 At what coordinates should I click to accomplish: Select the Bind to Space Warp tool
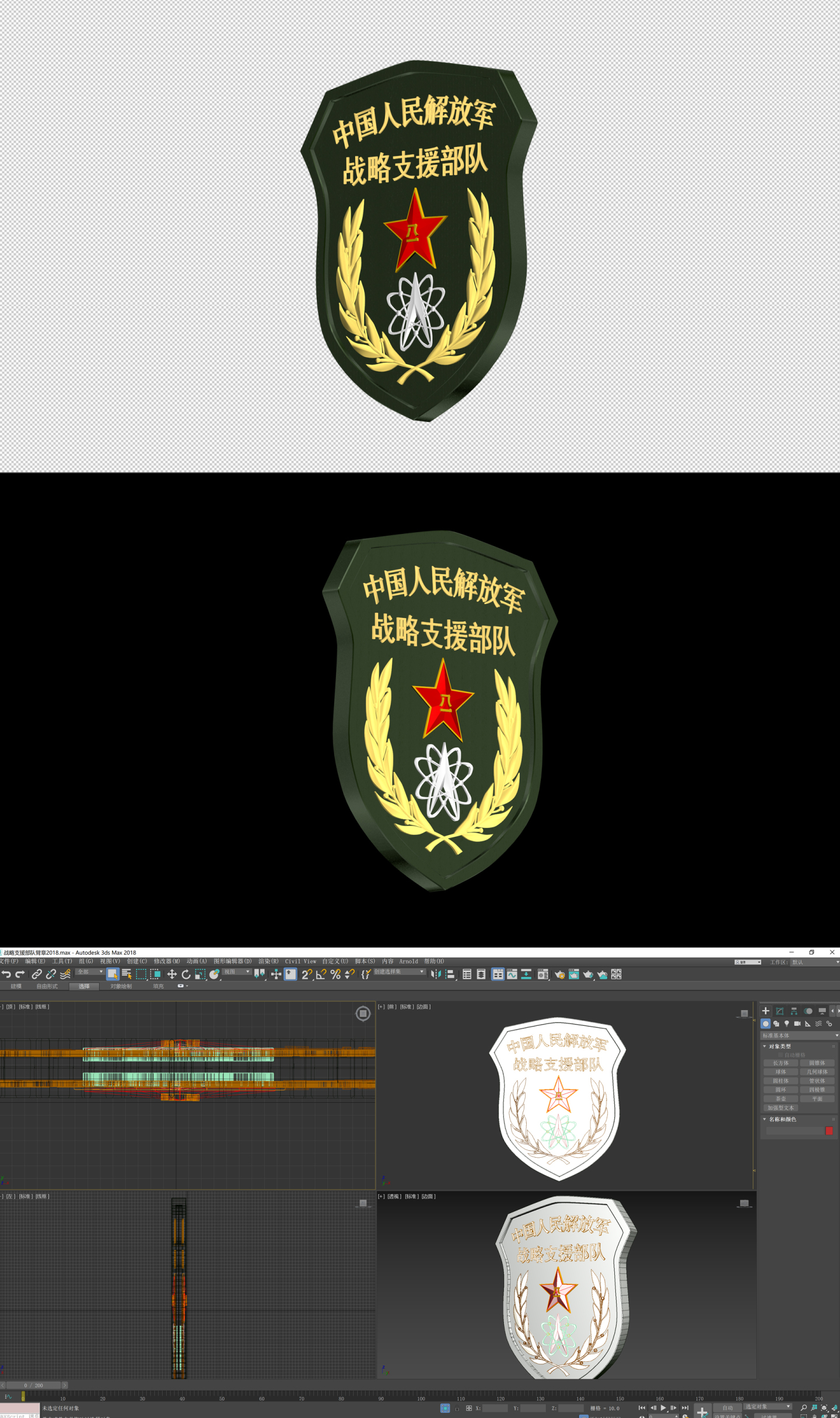[x=65, y=974]
